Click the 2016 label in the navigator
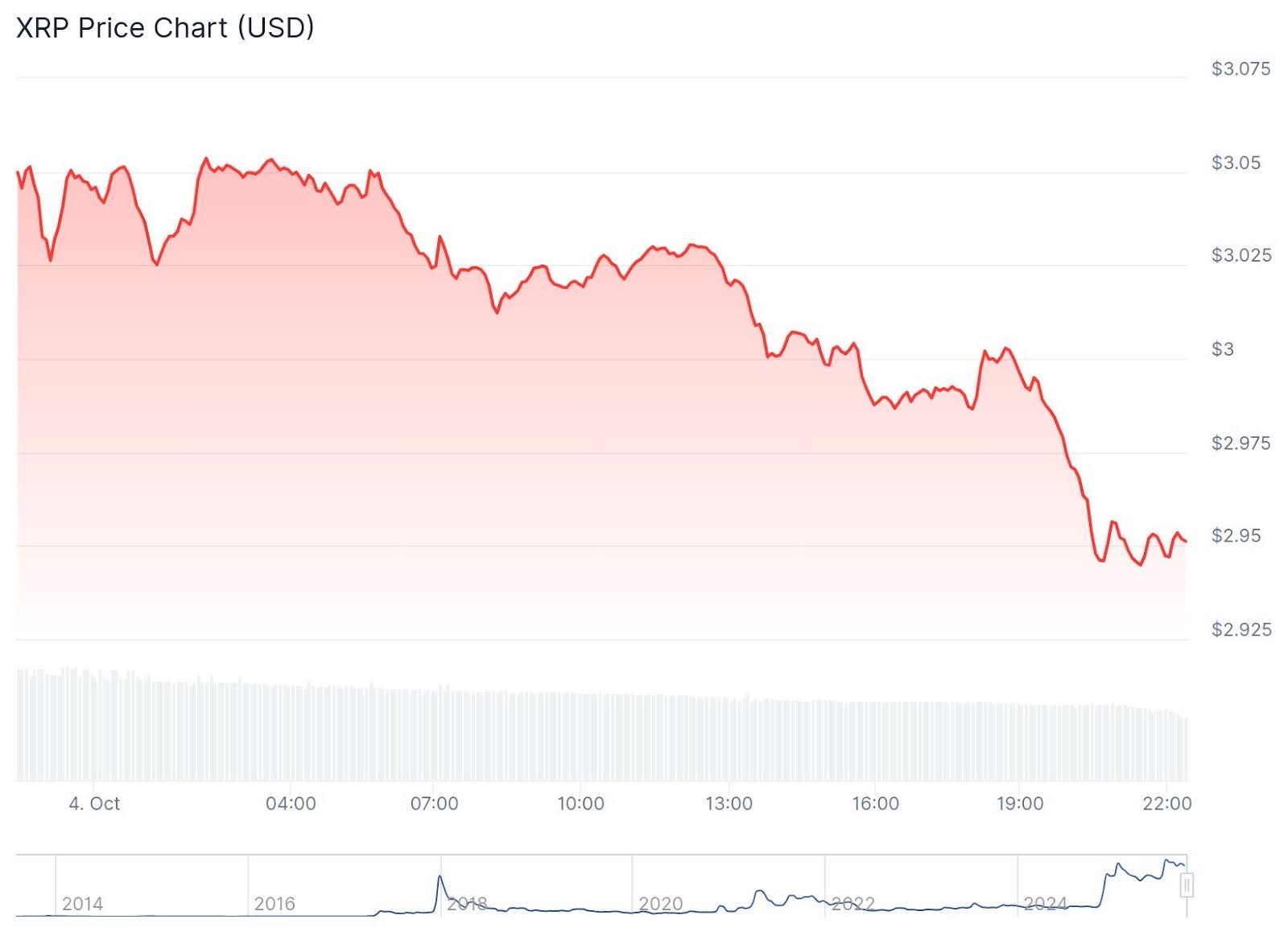Viewport: 1288px width, 940px height. tap(275, 904)
